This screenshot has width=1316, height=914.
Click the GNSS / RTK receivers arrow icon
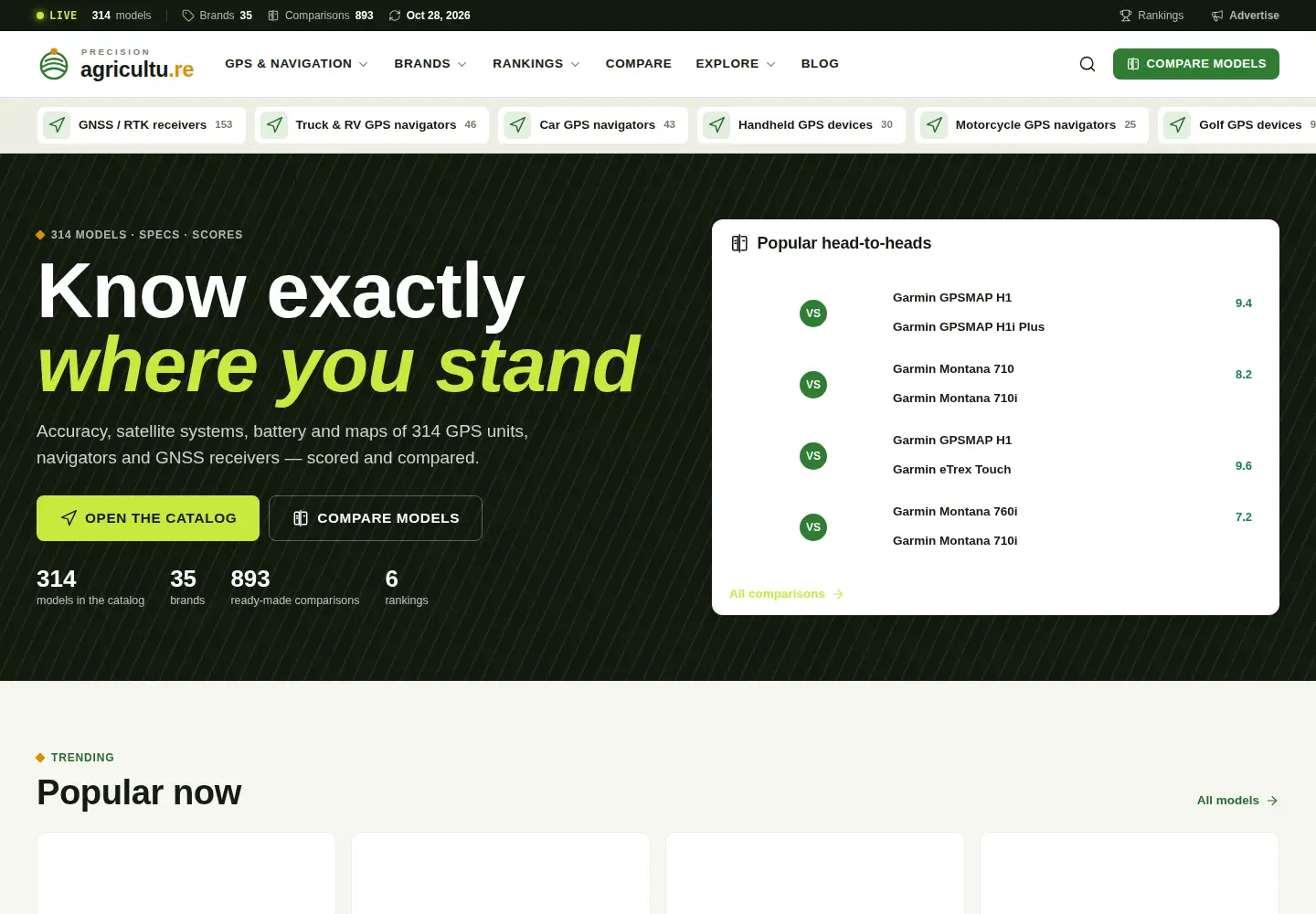(57, 125)
